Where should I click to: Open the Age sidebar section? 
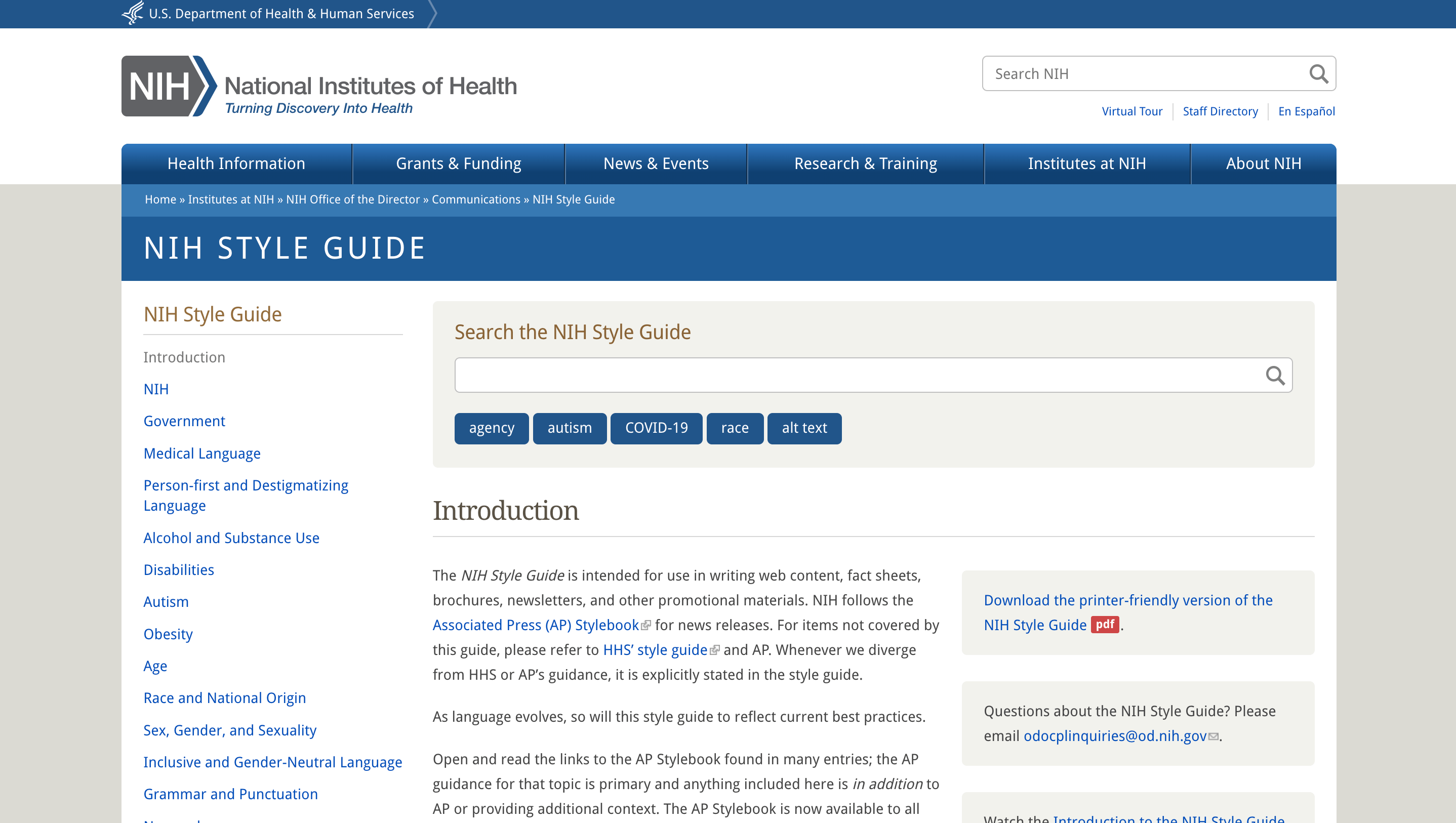pos(155,667)
